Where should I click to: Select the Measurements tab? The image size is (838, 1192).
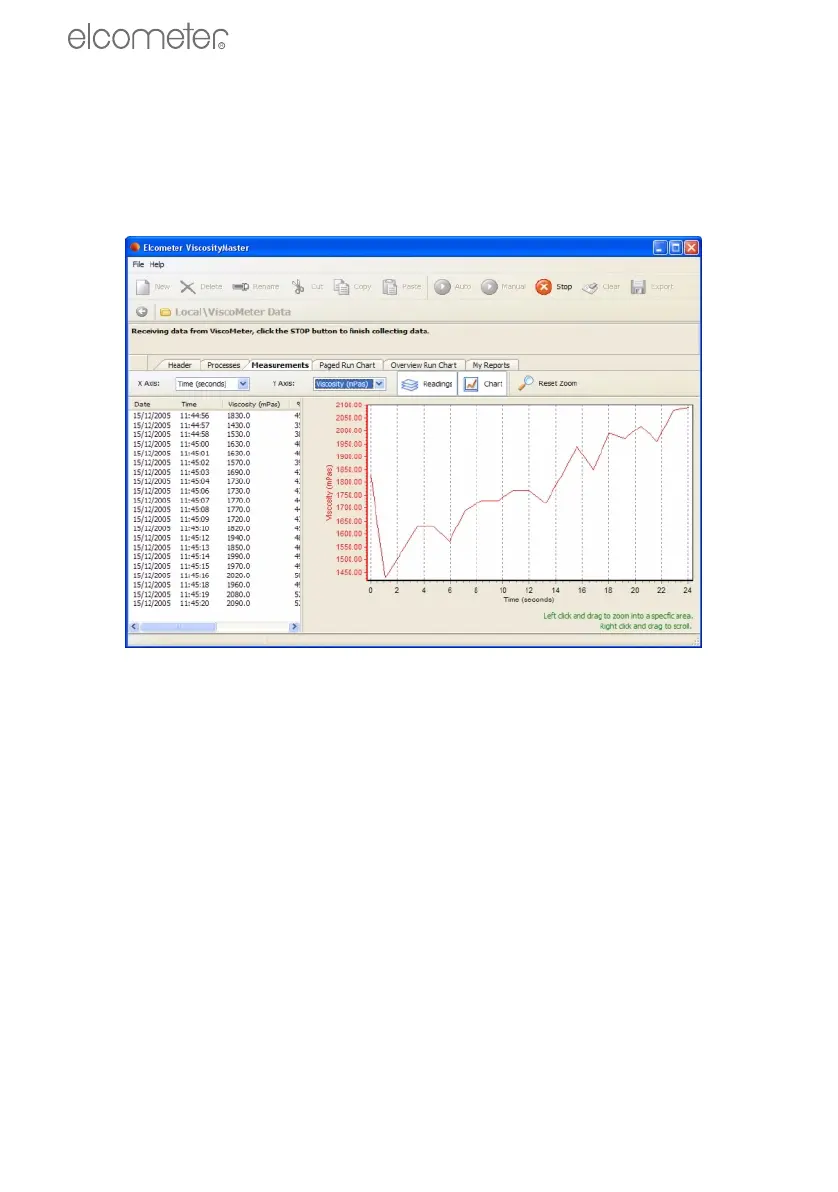280,365
